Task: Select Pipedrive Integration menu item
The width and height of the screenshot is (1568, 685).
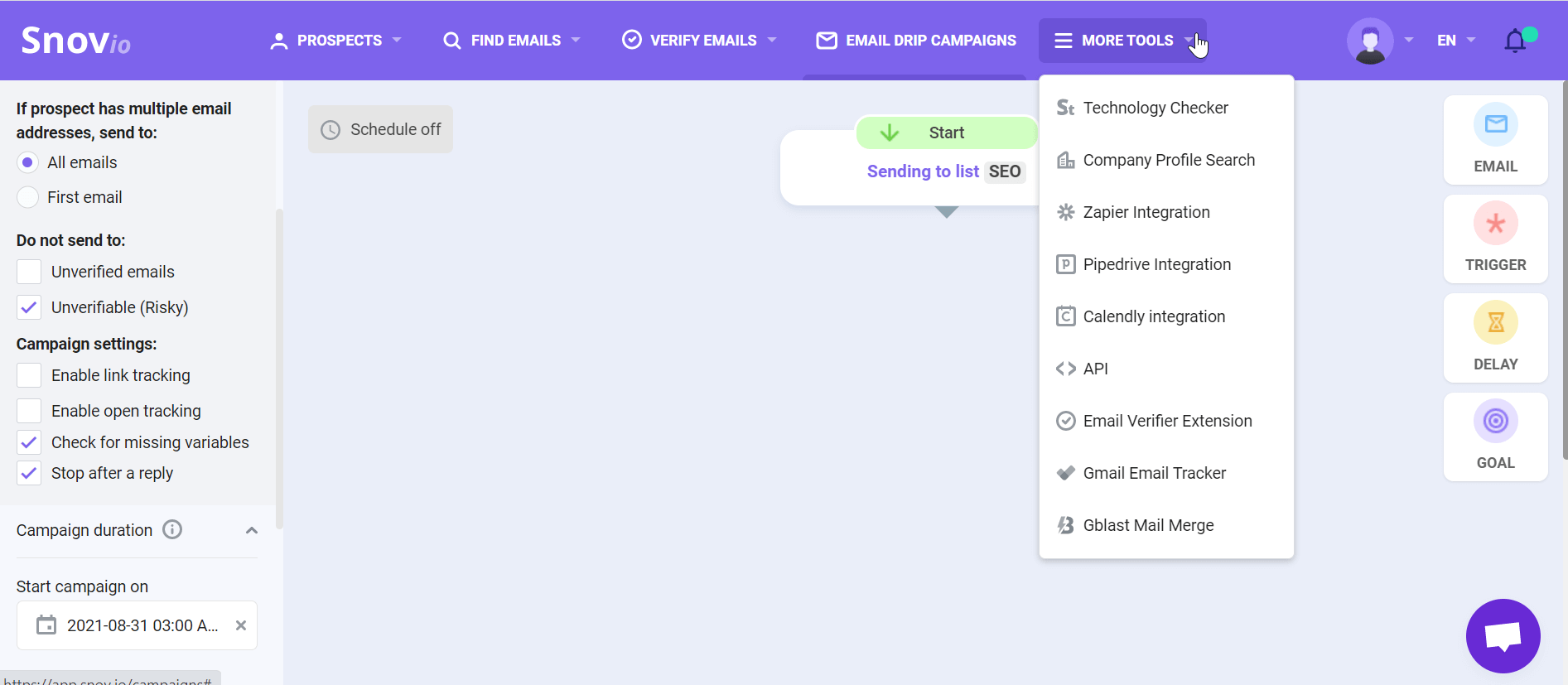Action: tap(1166, 264)
